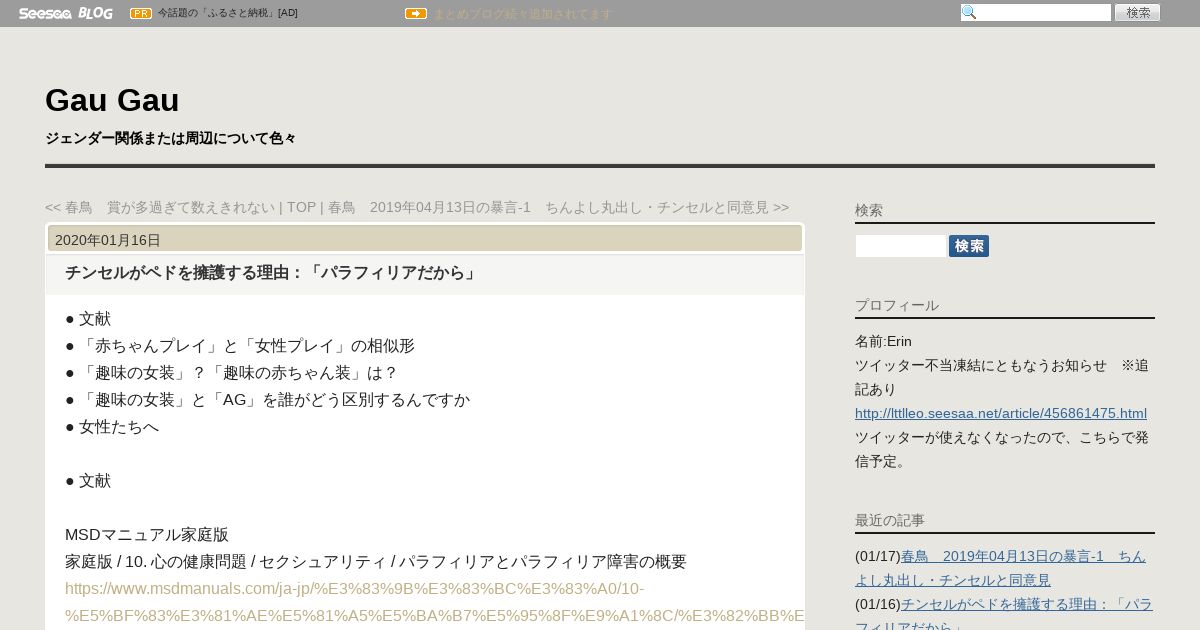Click the プロフィール section heading
Image resolution: width=1200 pixels, height=630 pixels.
tap(897, 305)
